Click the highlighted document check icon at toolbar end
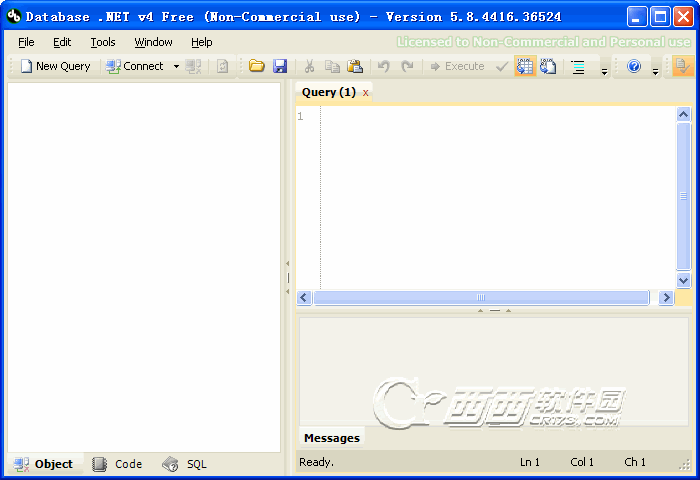 click(x=682, y=66)
